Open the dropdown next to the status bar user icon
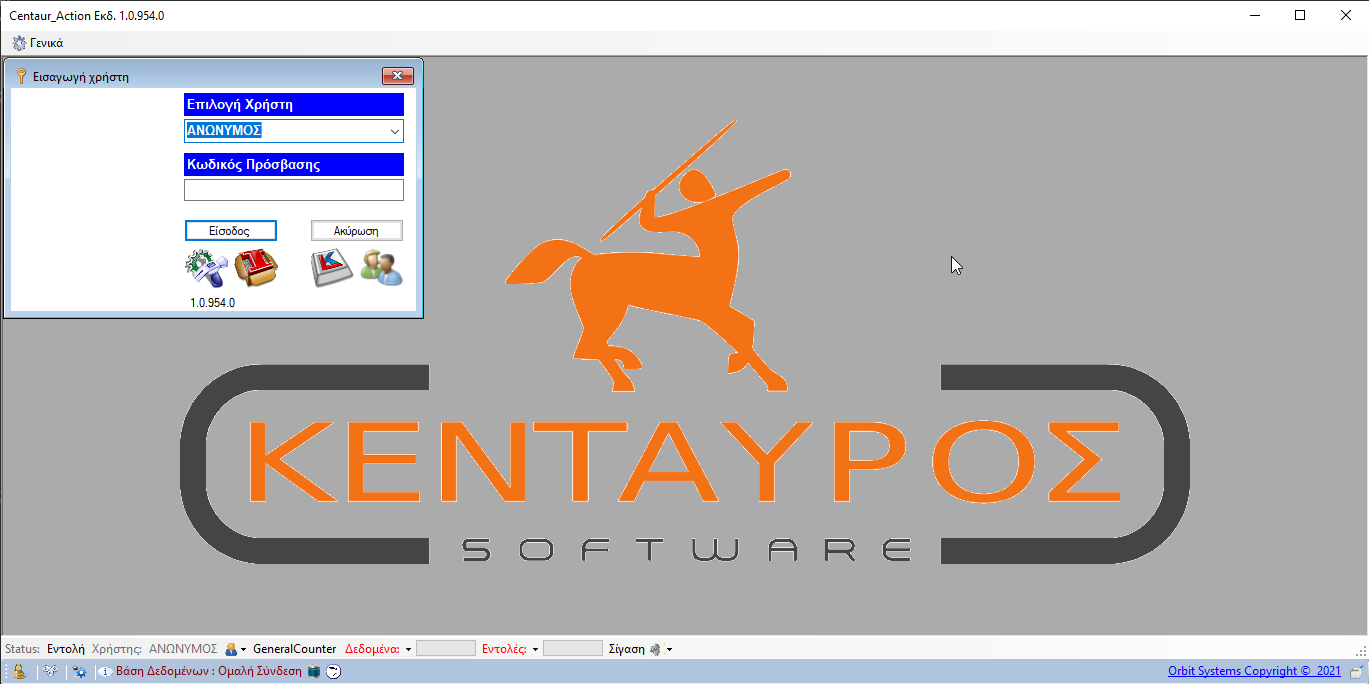 [242, 648]
